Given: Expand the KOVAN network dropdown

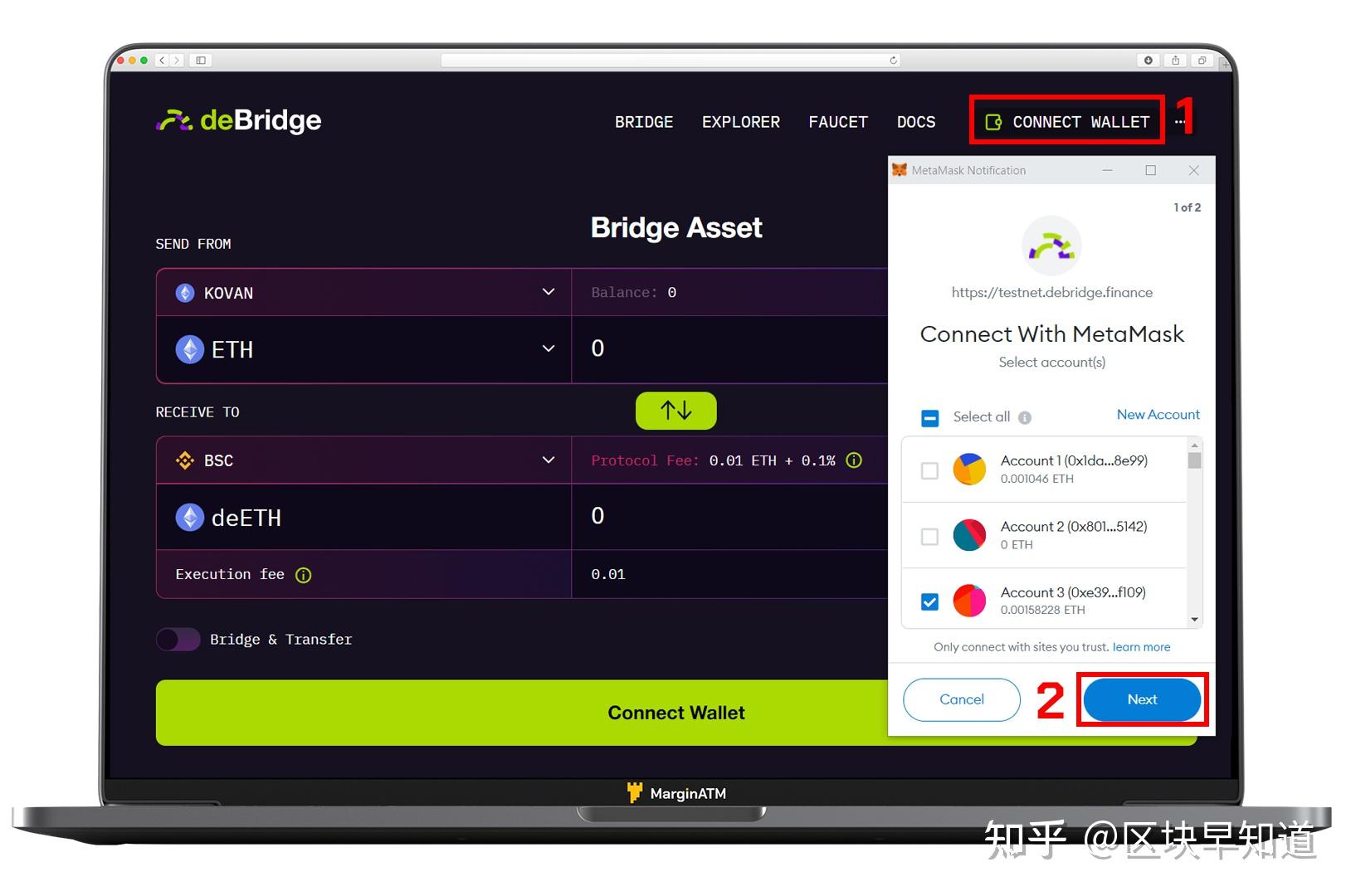Looking at the screenshot, I should (363, 292).
